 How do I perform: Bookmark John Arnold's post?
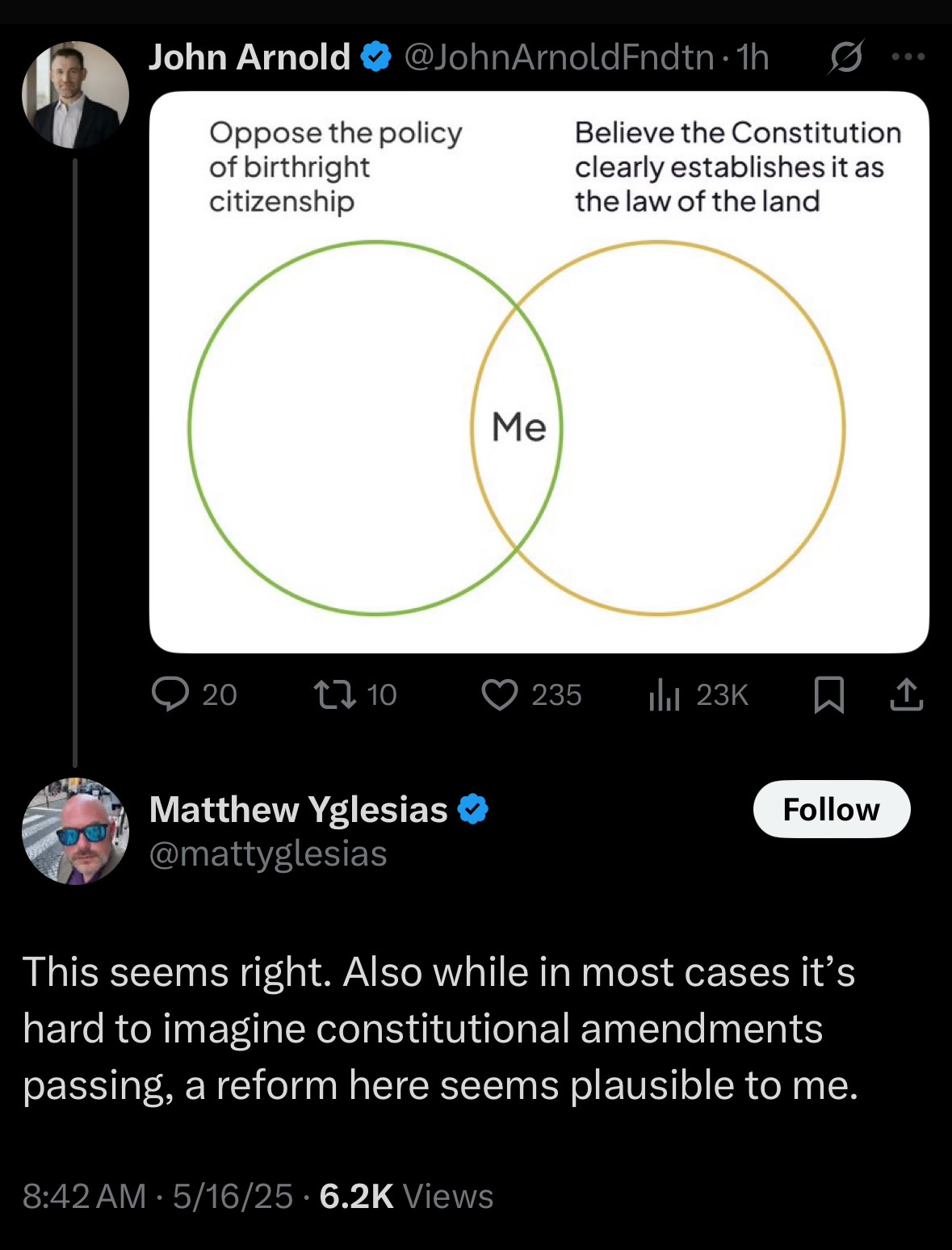pos(829,694)
